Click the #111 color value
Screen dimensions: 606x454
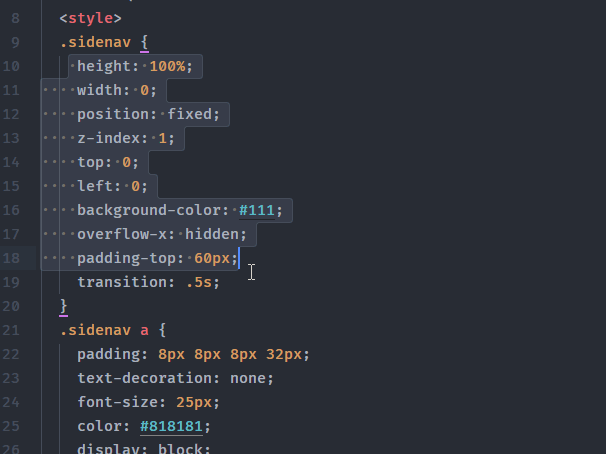click(260, 210)
